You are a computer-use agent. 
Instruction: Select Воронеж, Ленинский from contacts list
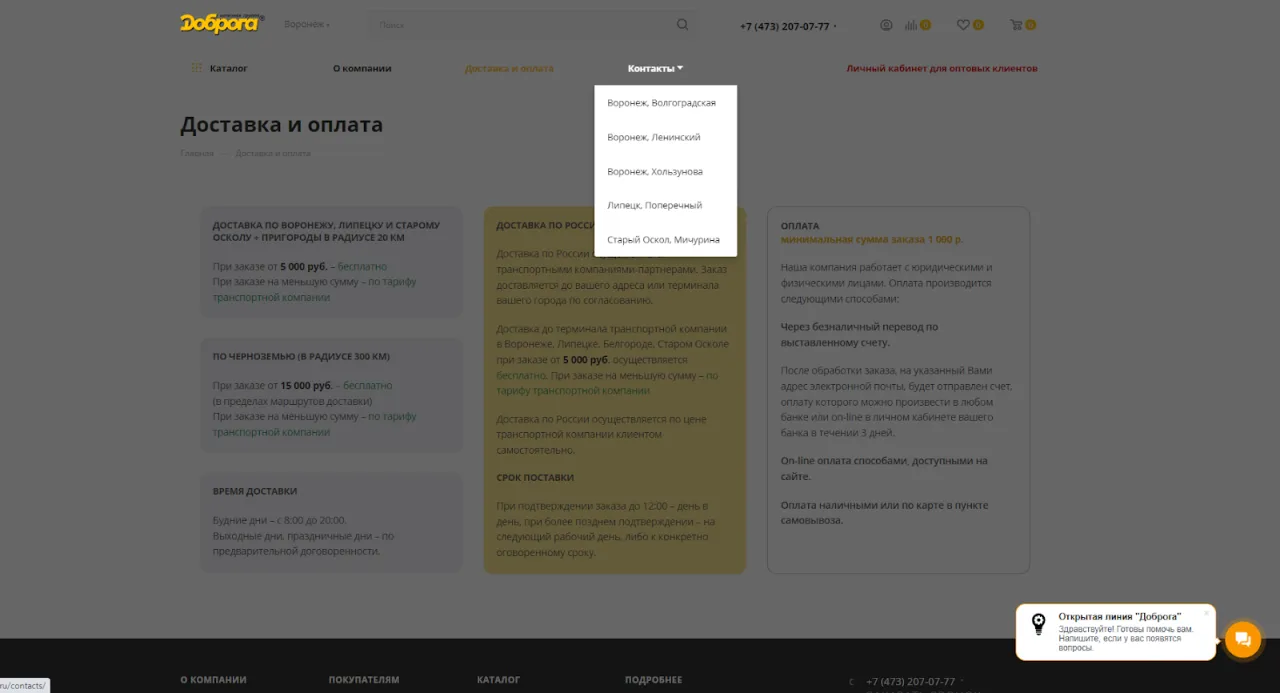[652, 136]
